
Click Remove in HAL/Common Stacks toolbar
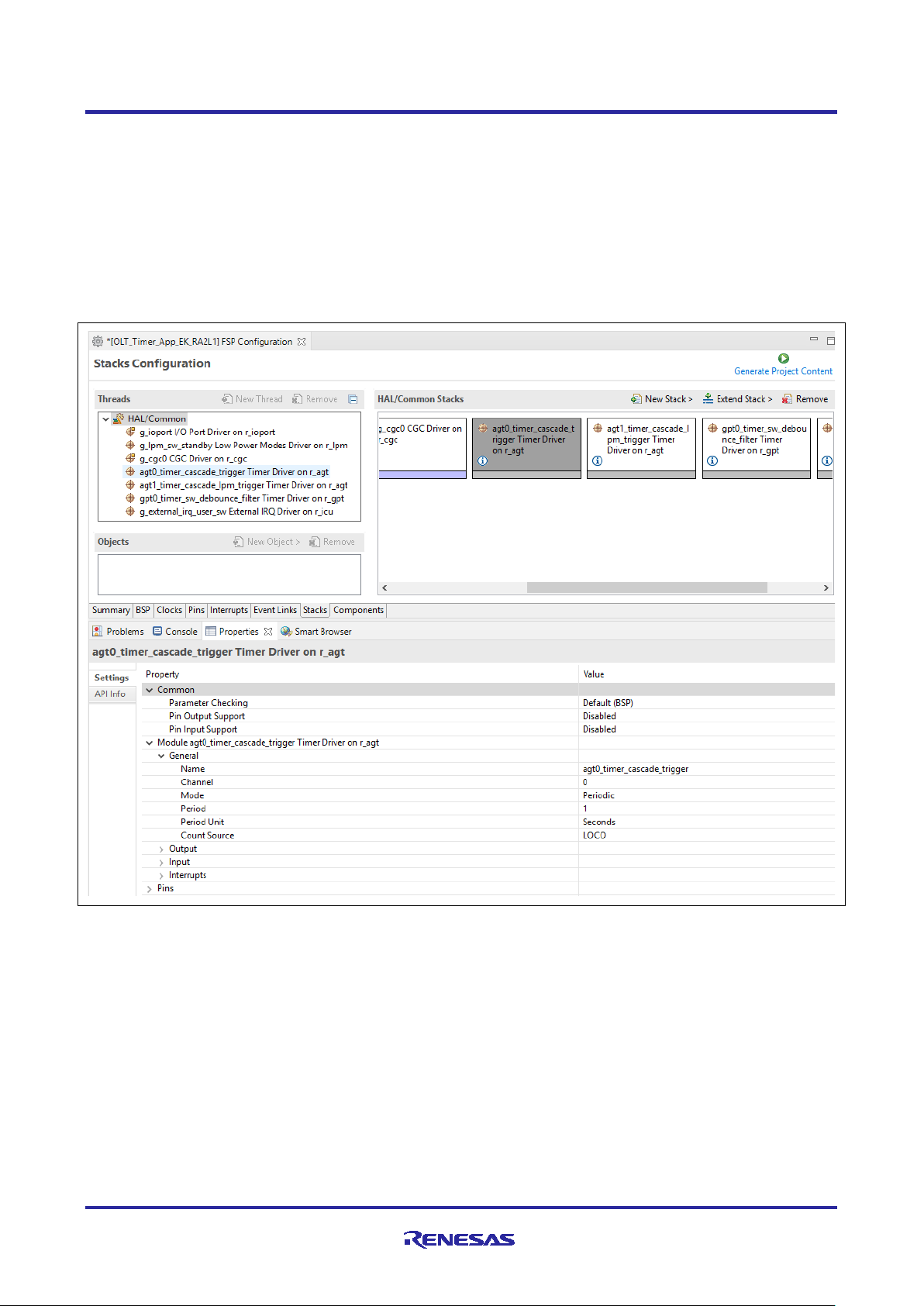click(x=805, y=399)
